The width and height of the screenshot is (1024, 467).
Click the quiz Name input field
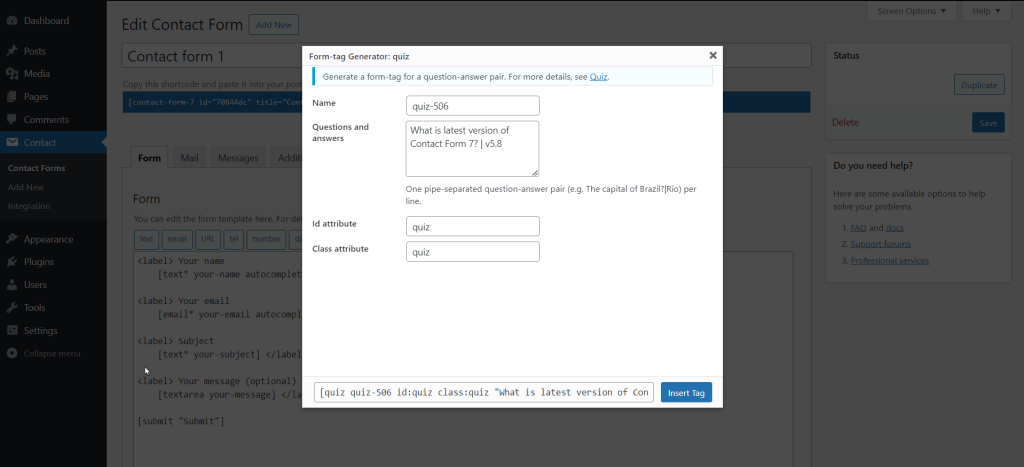click(x=473, y=105)
